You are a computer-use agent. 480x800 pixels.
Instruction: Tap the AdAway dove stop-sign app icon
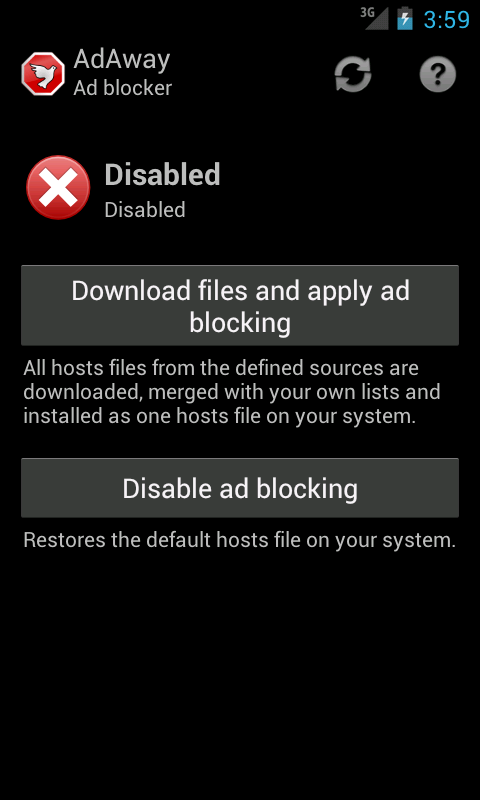point(43,74)
